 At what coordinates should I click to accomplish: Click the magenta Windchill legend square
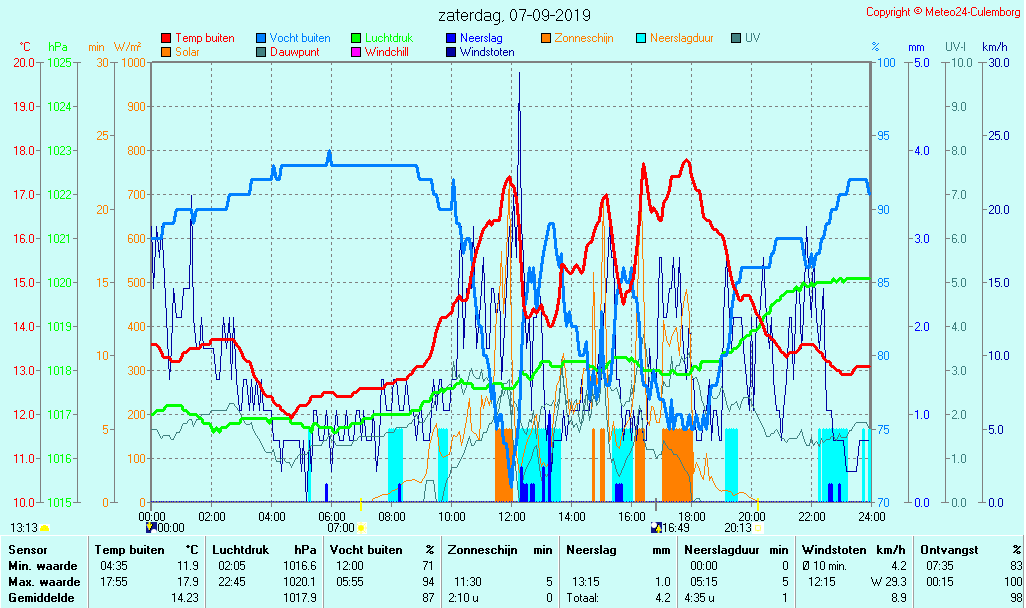point(356,52)
